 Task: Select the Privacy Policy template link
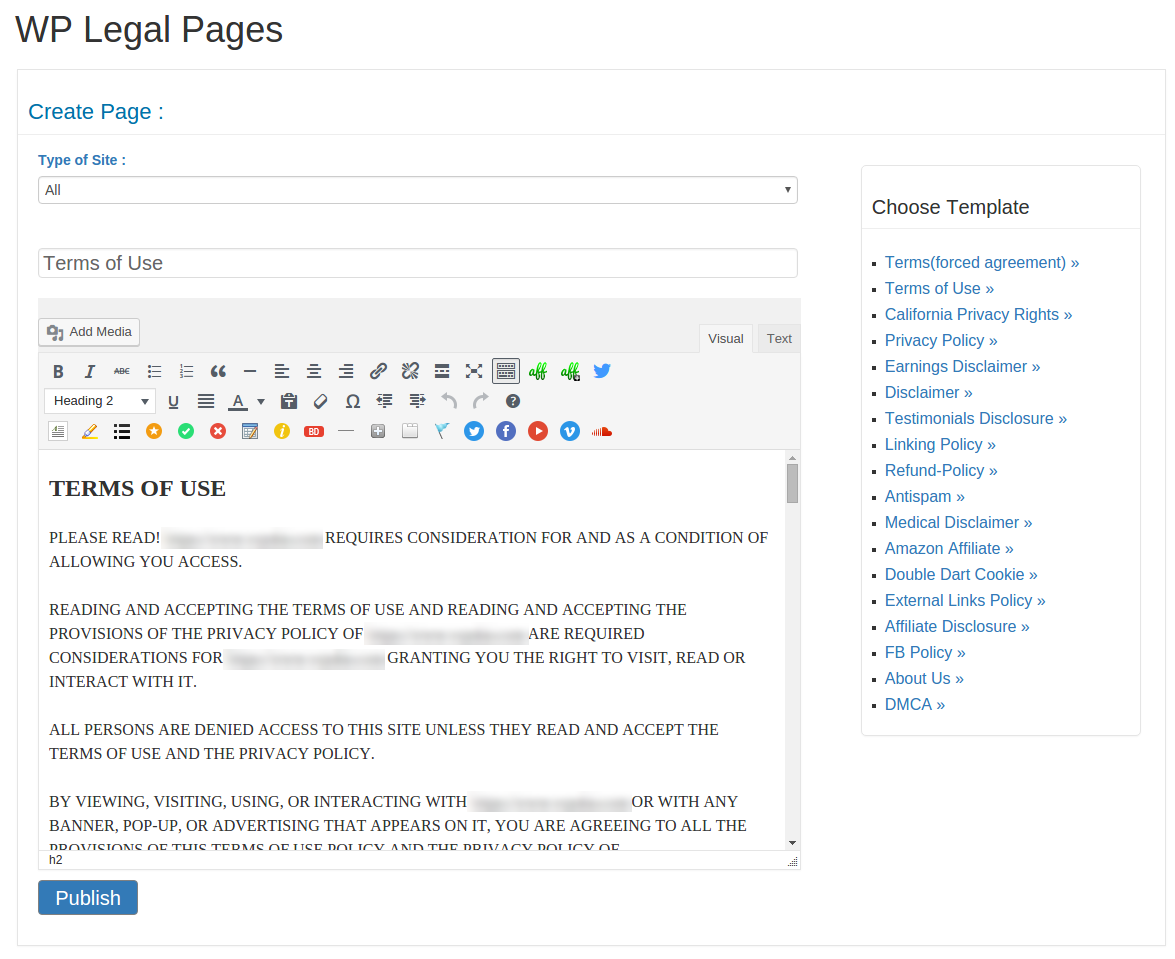[941, 340]
